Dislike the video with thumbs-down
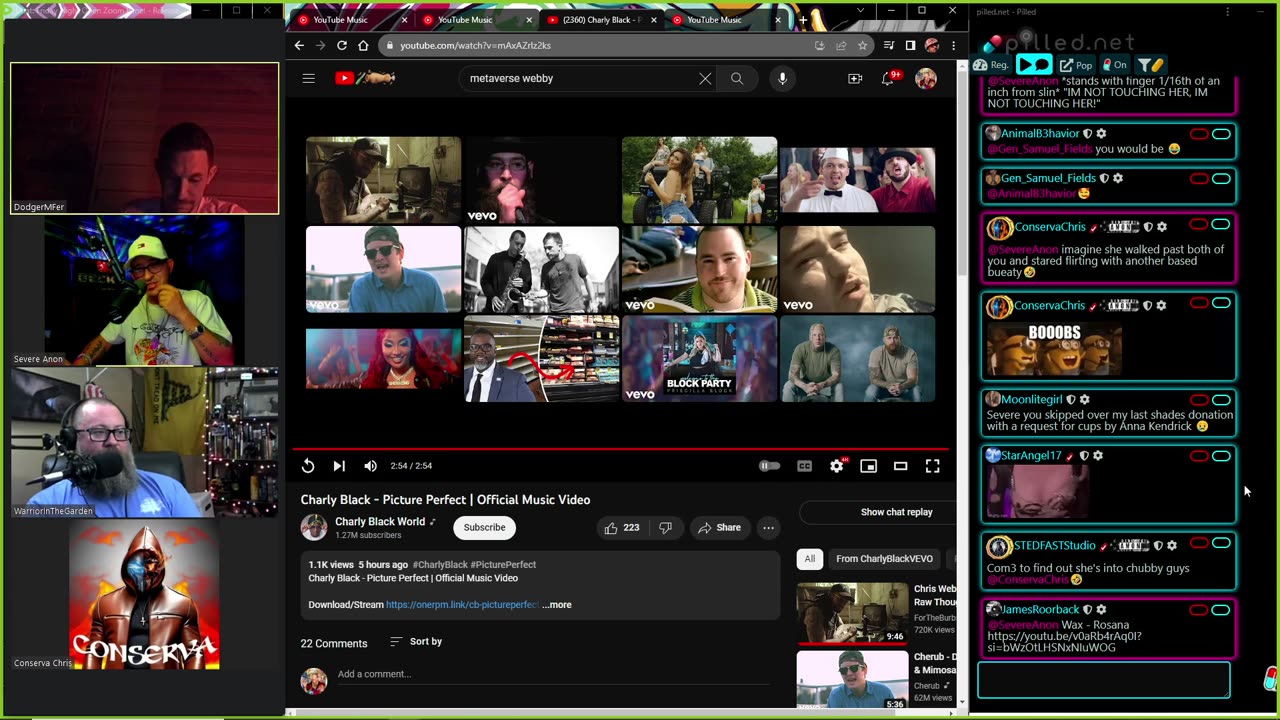Viewport: 1280px width, 720px height. click(x=665, y=528)
